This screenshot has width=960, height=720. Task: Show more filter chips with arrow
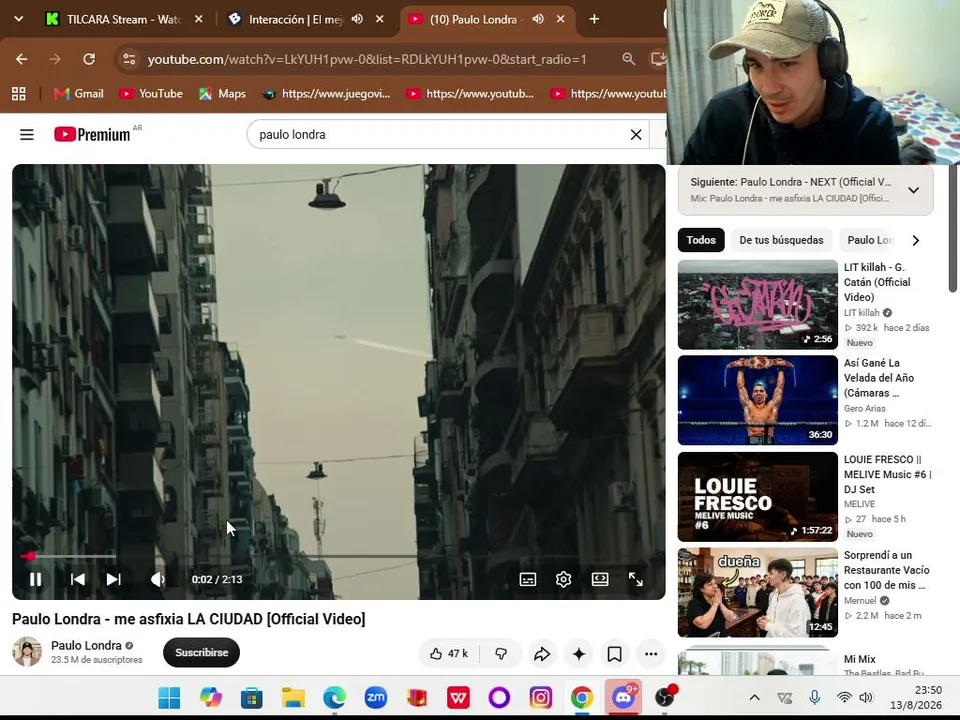pyautogui.click(x=916, y=241)
